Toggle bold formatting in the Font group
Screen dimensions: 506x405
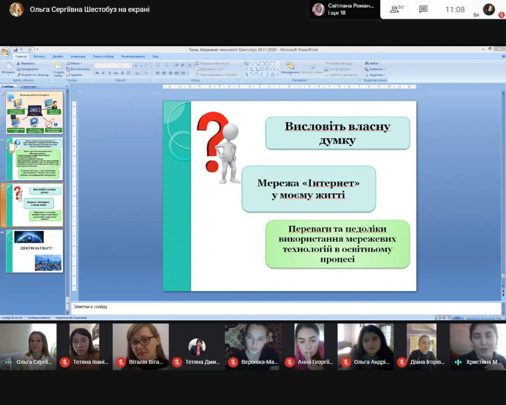(97, 73)
